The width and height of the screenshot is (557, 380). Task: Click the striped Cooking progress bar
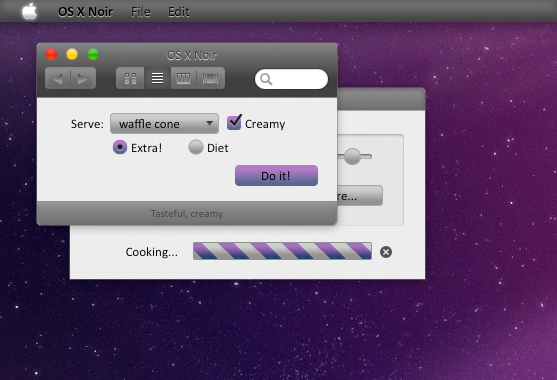tap(282, 251)
